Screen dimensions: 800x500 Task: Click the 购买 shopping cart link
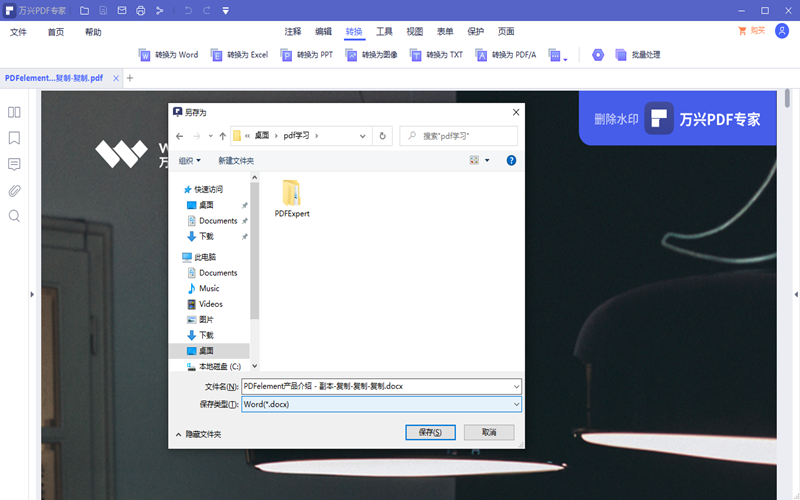click(752, 31)
